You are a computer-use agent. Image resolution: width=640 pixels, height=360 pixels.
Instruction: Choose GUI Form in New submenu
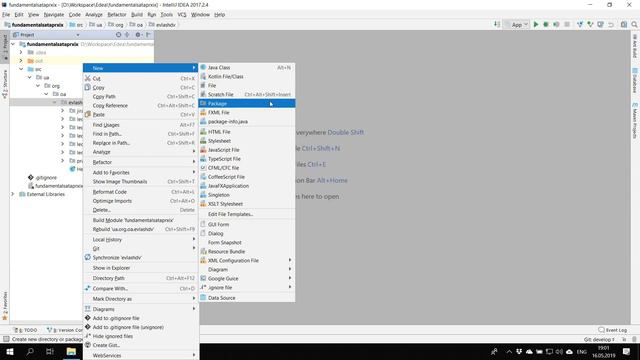(247, 224)
